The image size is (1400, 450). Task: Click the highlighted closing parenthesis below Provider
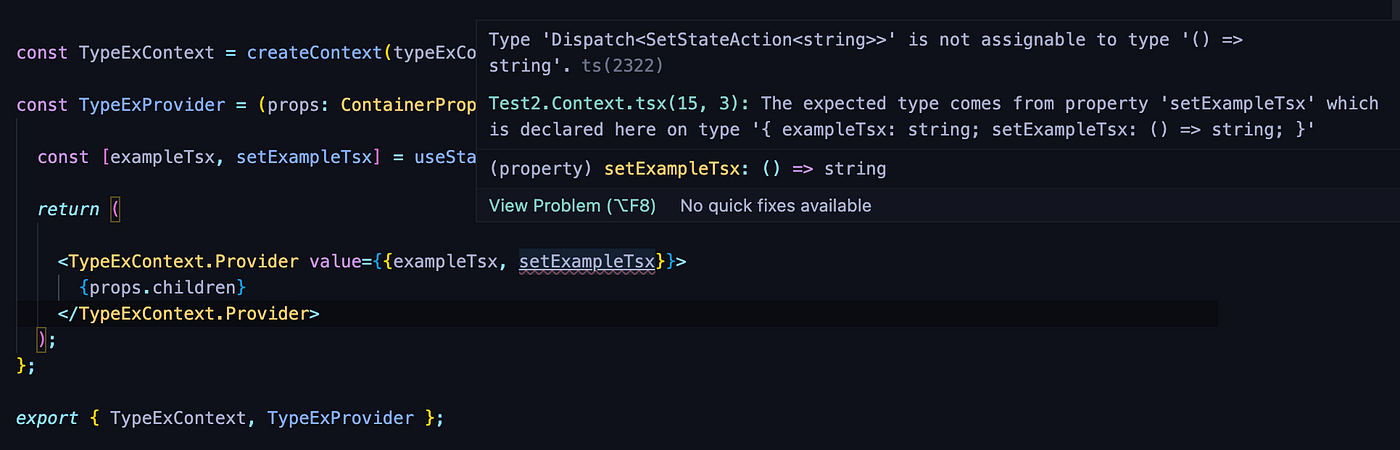(42, 340)
